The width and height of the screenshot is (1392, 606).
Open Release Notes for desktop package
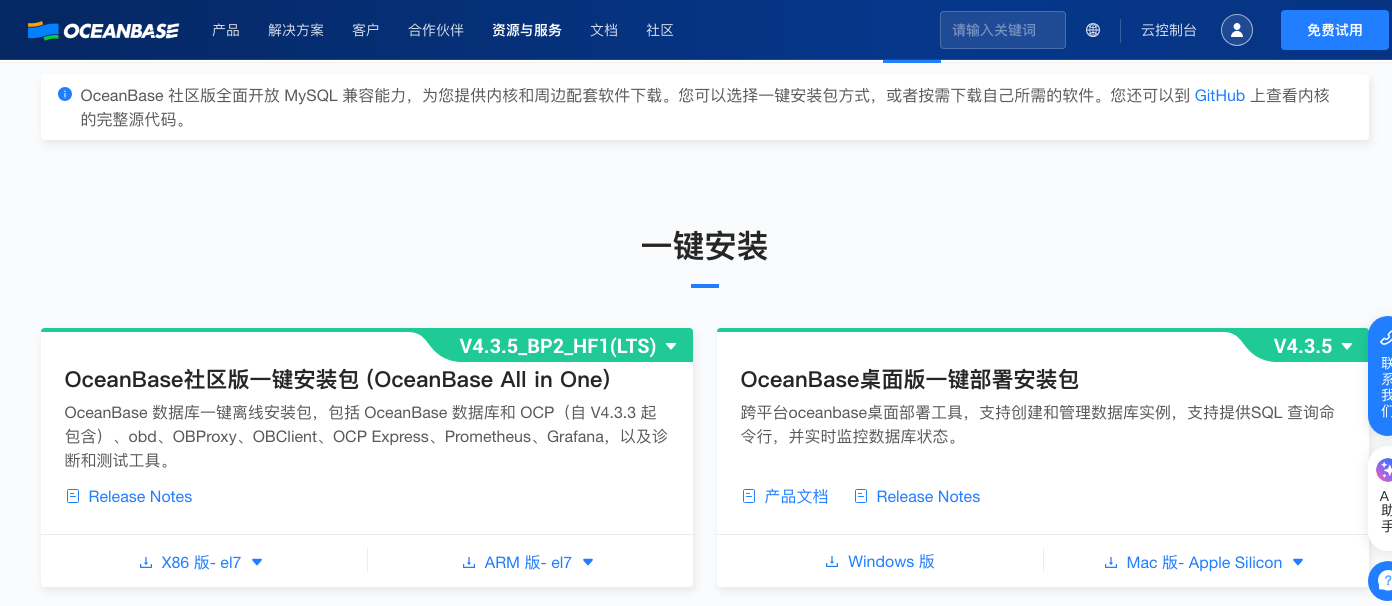928,496
